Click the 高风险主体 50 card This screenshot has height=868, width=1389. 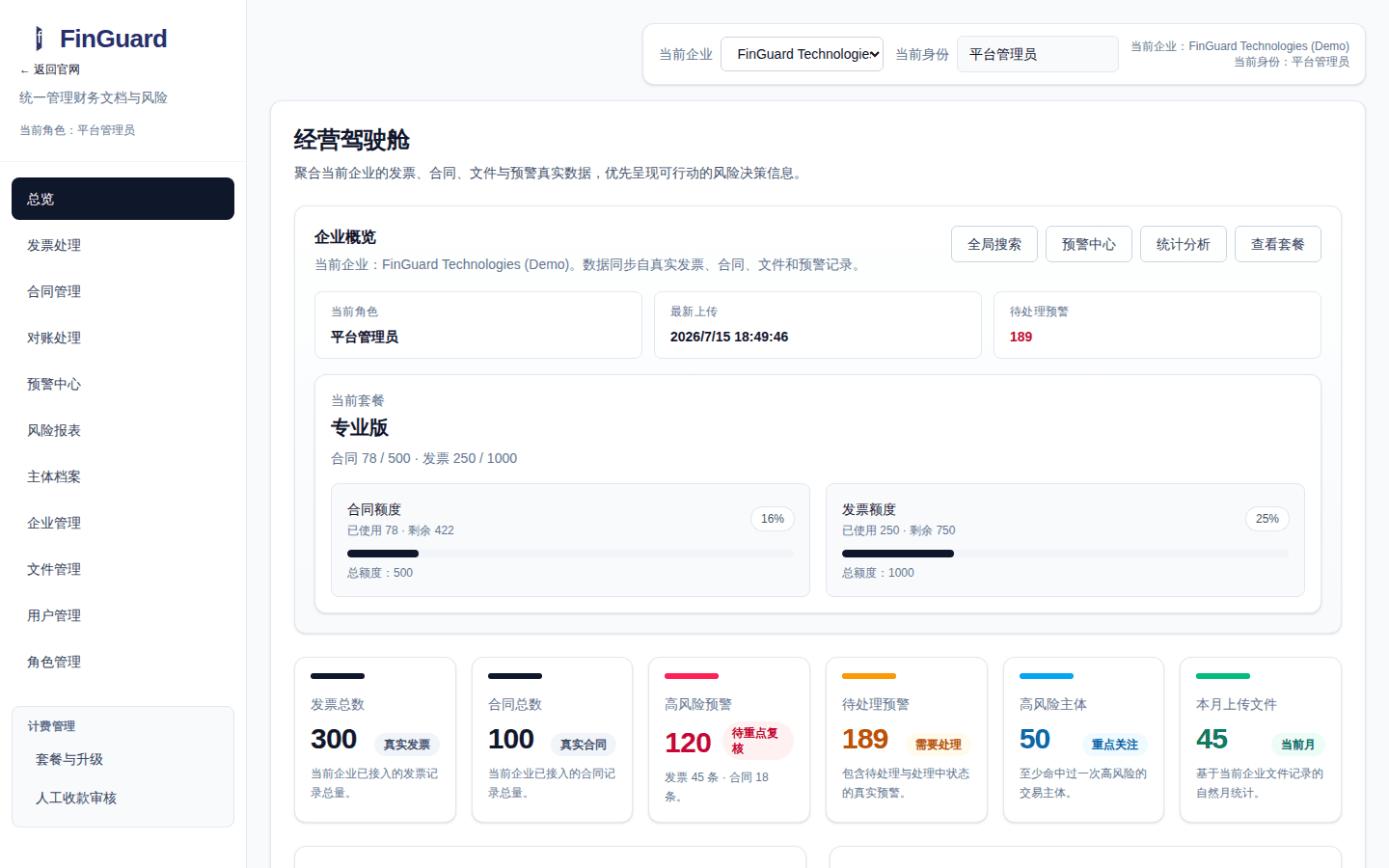(x=1083, y=740)
